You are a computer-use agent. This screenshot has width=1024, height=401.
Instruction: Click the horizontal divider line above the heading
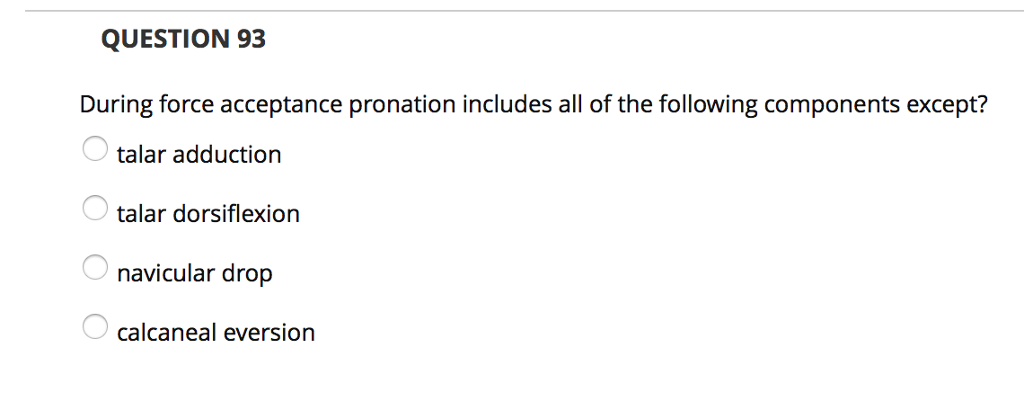click(512, 11)
